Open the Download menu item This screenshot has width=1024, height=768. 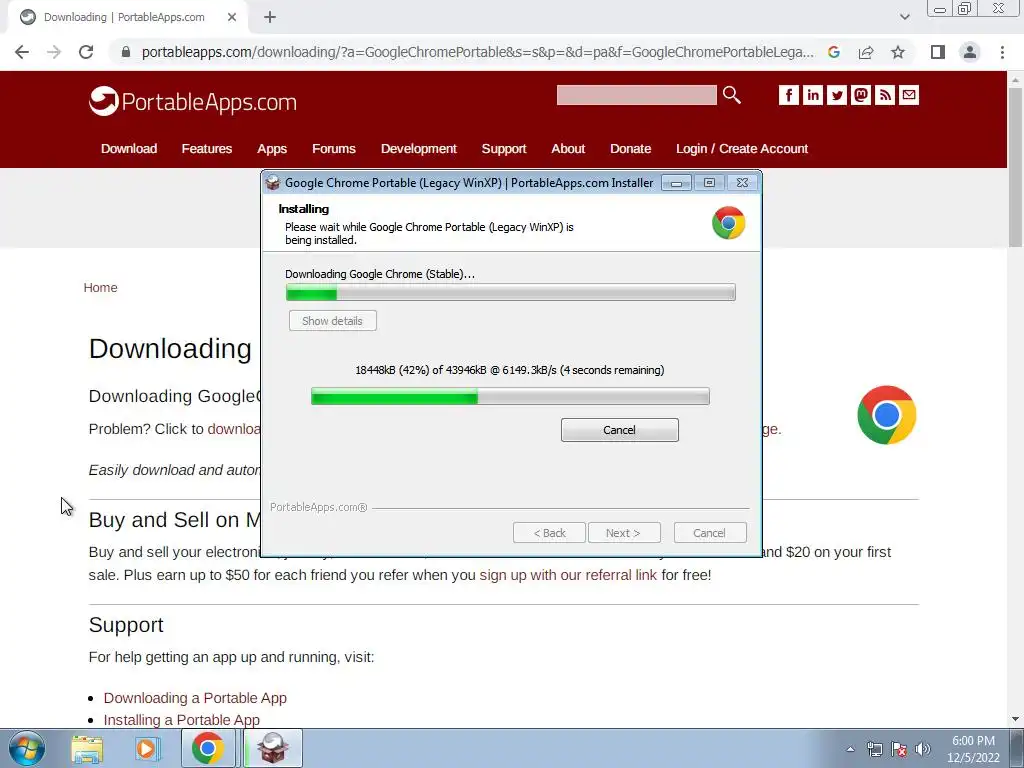tap(129, 149)
